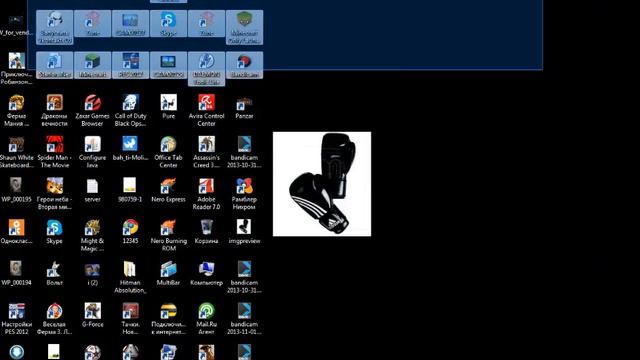Launch Nero Burning ROM shortcut
The width and height of the screenshot is (640, 360).
(x=169, y=236)
